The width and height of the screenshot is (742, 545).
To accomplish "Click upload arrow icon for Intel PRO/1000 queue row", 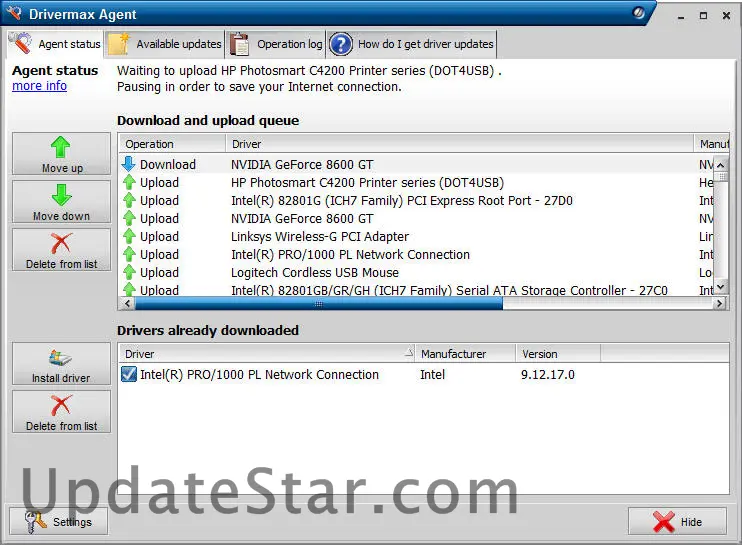I will [129, 254].
